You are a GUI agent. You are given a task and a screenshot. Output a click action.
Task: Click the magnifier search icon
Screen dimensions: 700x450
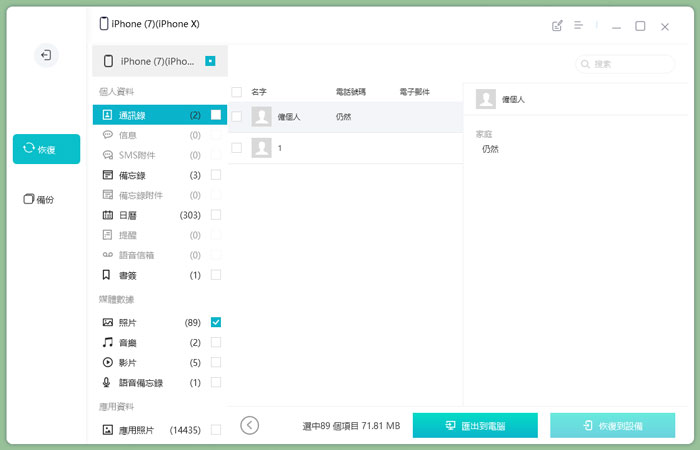point(585,64)
